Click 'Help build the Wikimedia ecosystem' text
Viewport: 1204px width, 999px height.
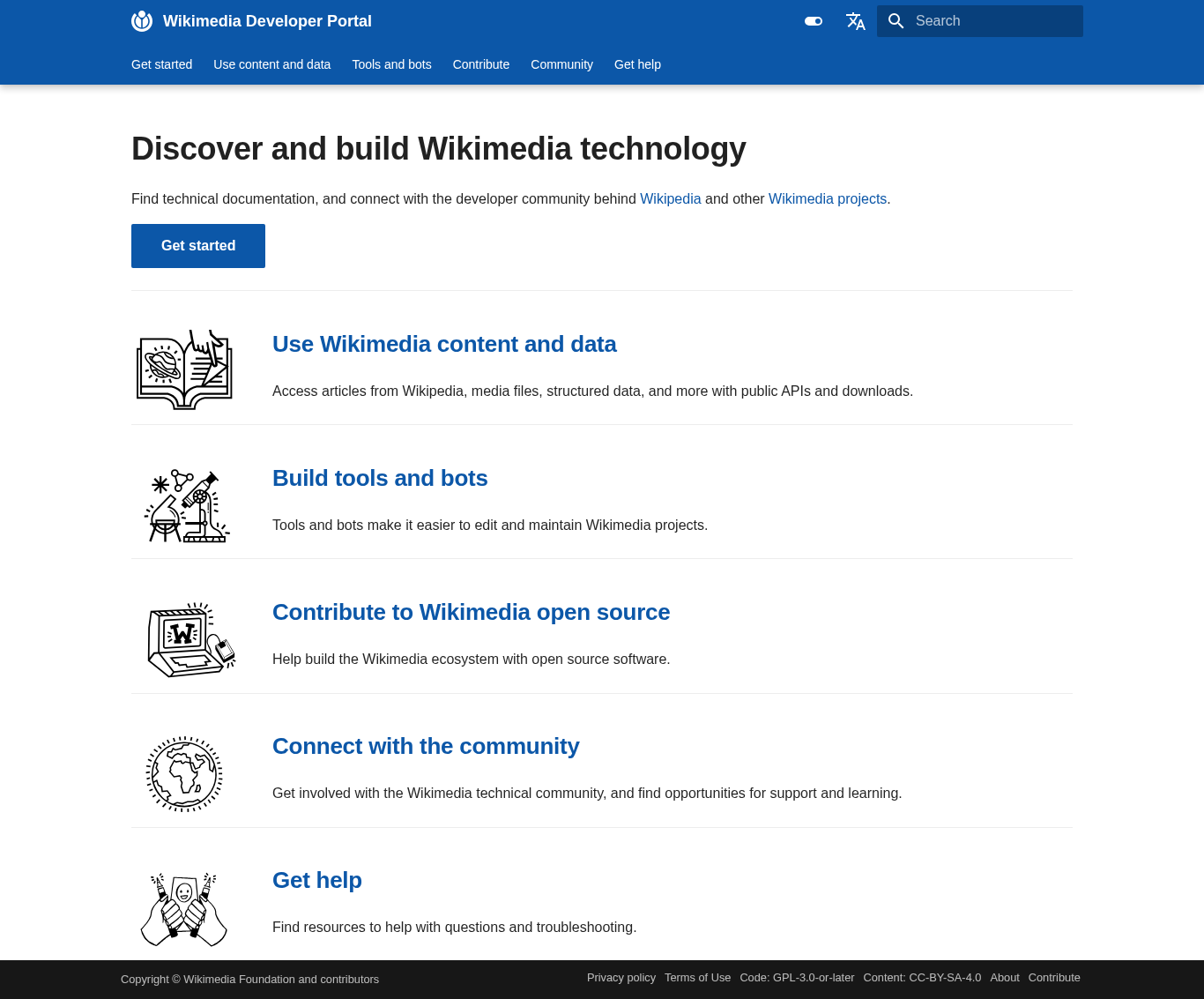click(x=471, y=660)
